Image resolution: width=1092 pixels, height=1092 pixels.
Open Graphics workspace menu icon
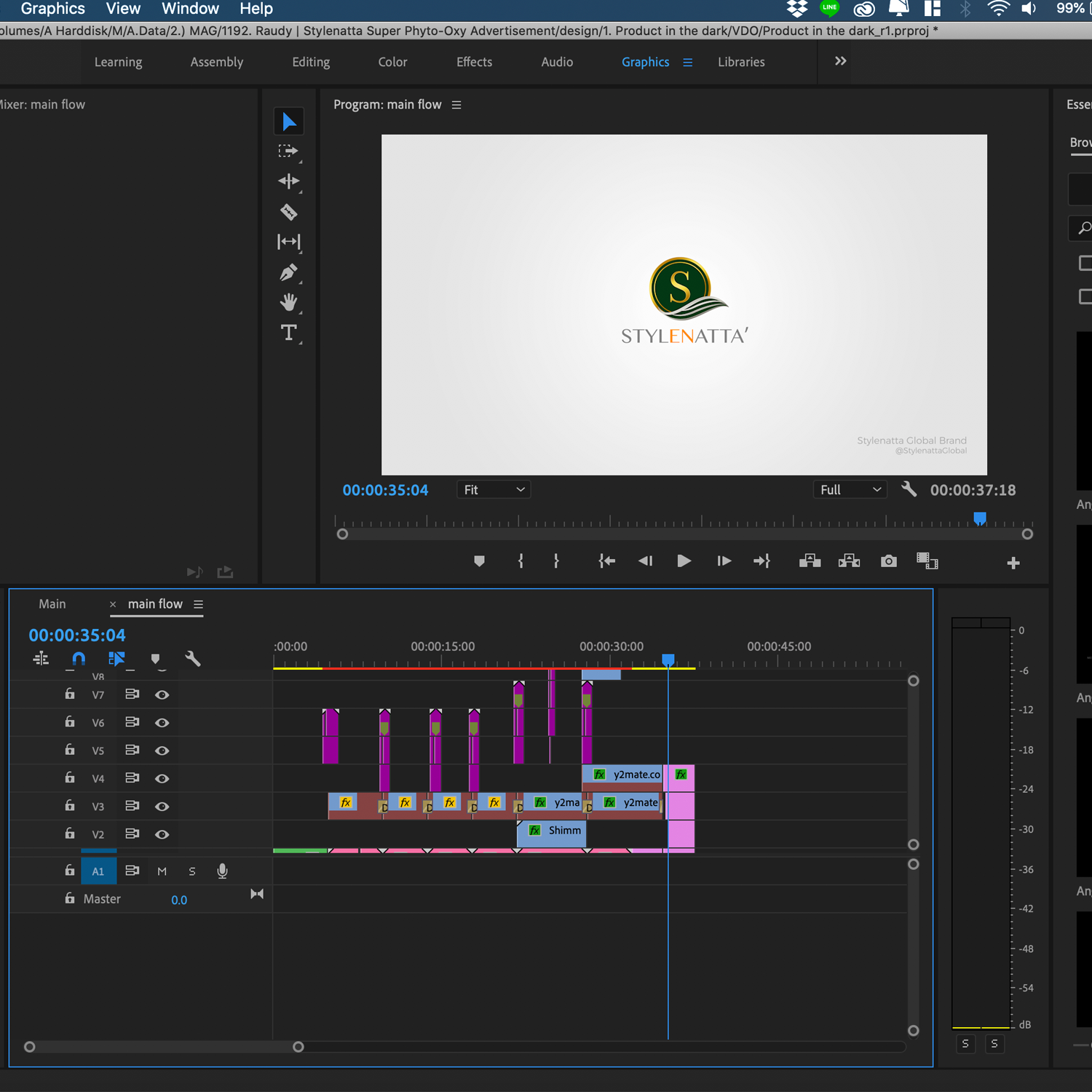(x=687, y=63)
